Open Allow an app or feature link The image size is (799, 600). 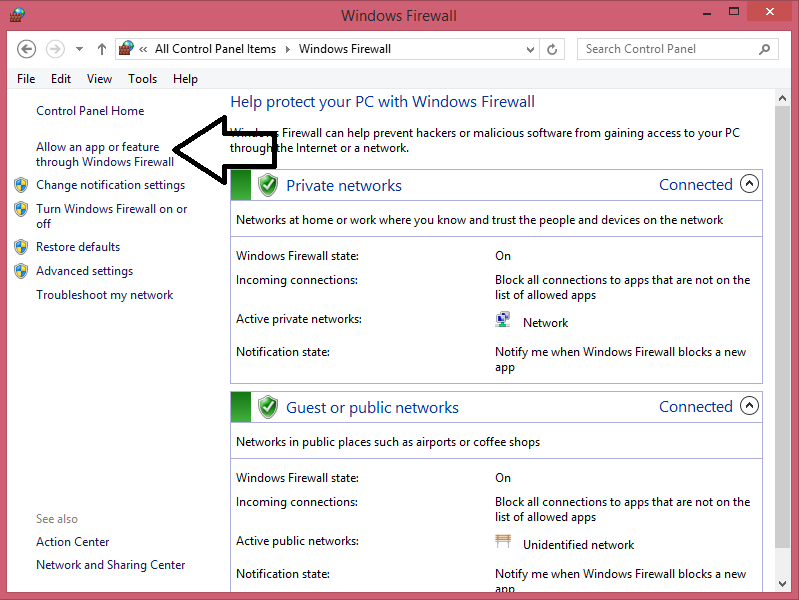click(x=105, y=154)
